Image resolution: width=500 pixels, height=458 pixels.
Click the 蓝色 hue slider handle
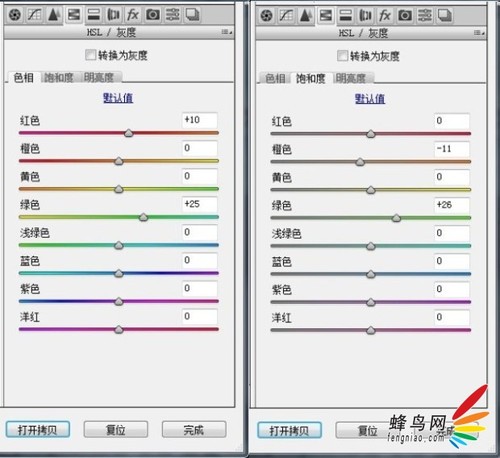tap(119, 273)
